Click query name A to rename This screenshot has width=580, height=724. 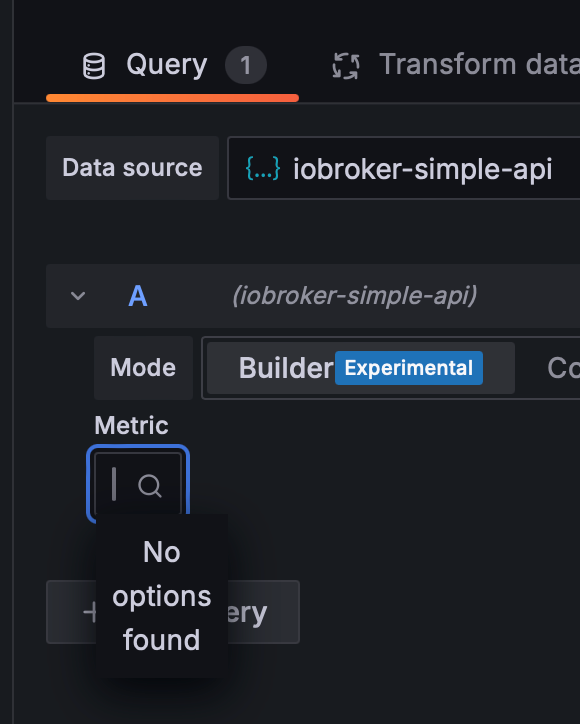pos(138,296)
